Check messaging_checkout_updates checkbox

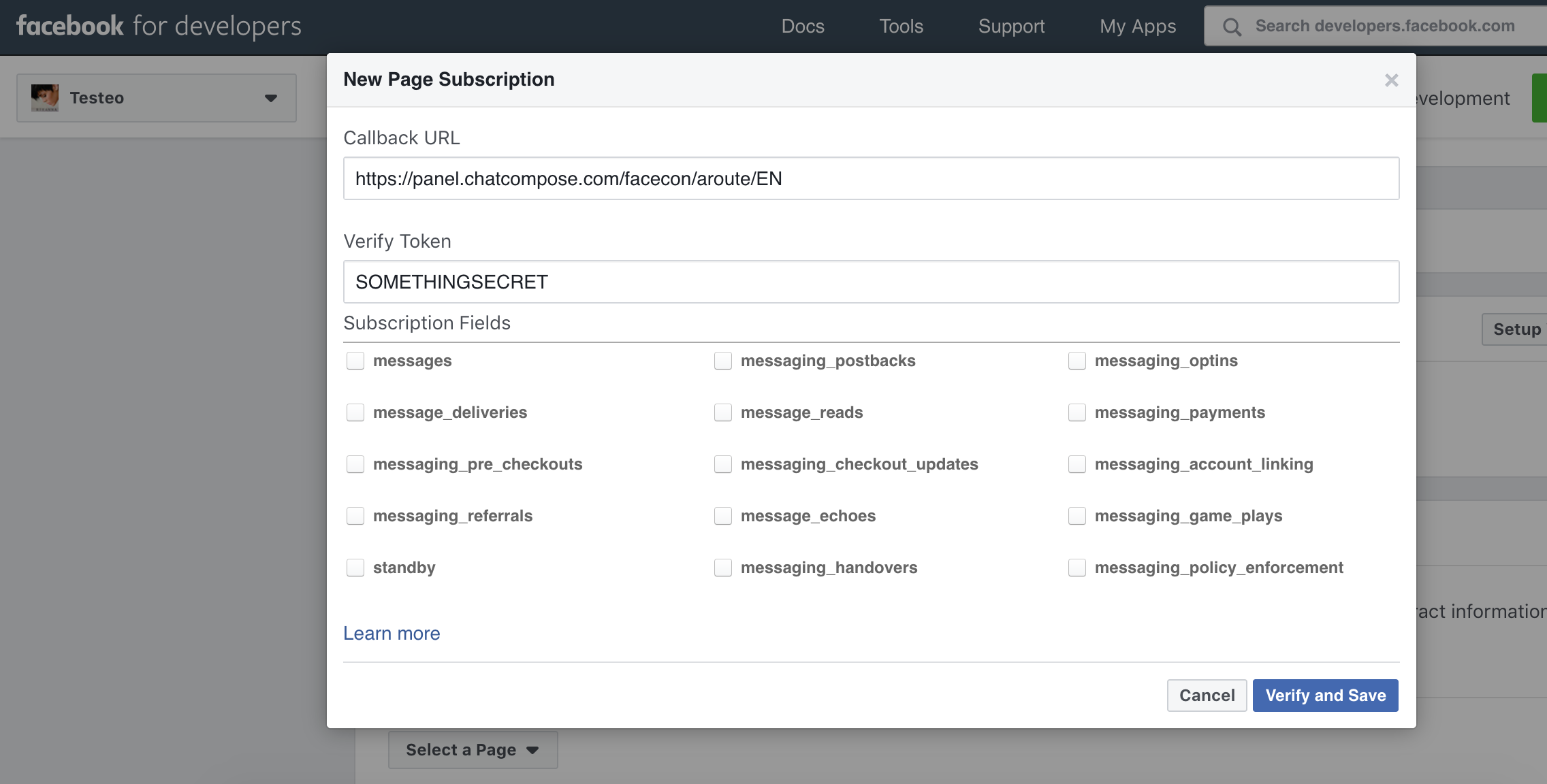723,464
